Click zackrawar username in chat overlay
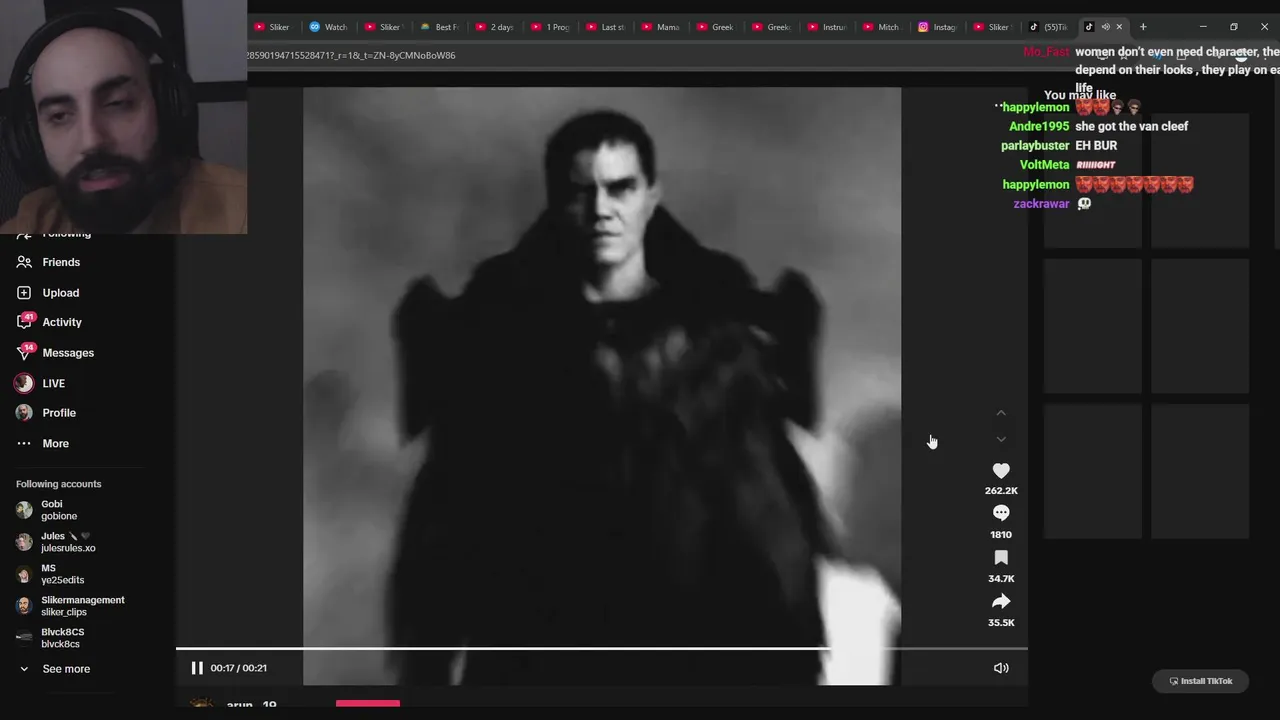 [x=1041, y=204]
